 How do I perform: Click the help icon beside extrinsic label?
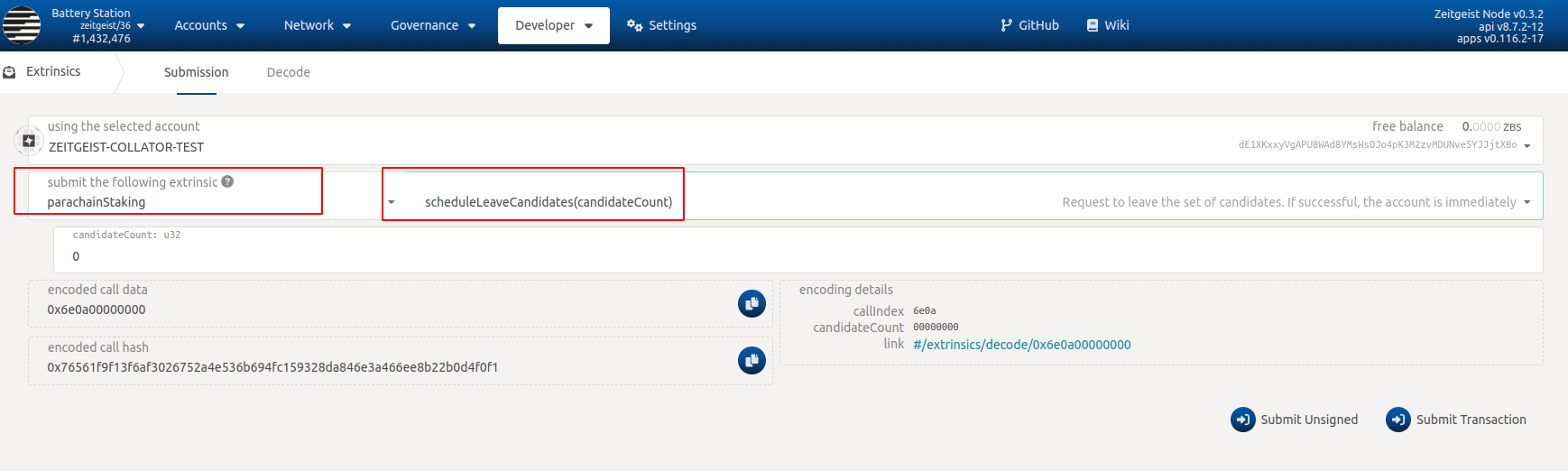tap(227, 181)
